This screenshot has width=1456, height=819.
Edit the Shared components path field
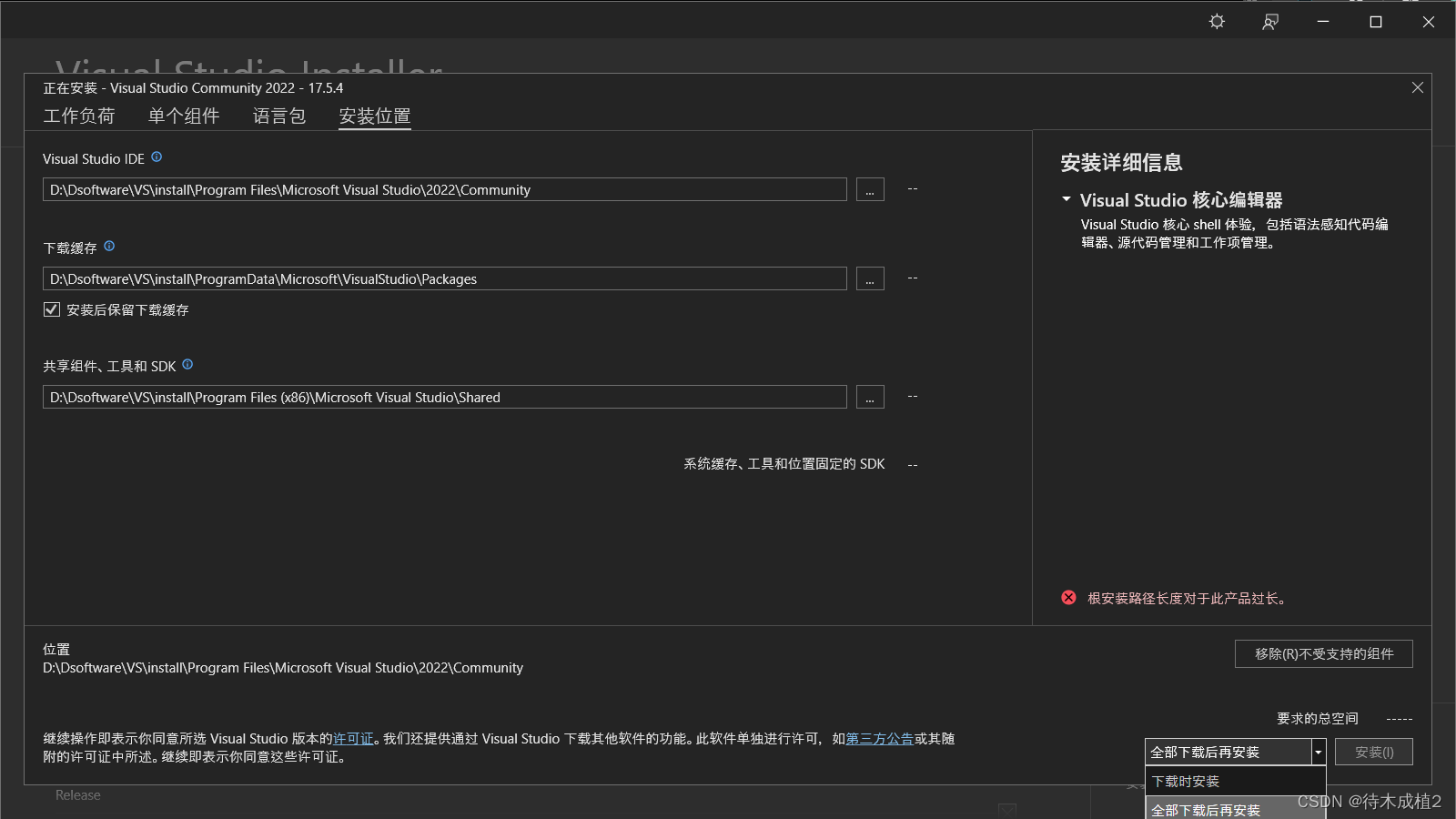tap(445, 397)
